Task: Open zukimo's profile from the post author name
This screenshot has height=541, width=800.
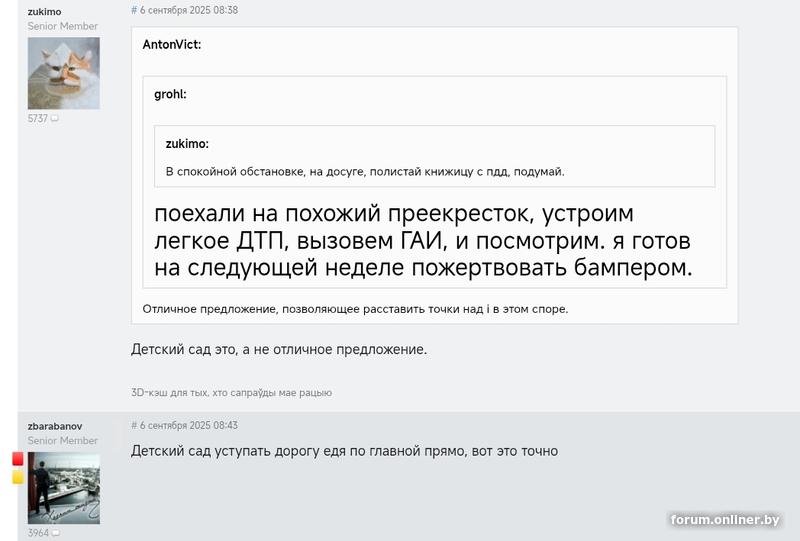Action: click(44, 12)
